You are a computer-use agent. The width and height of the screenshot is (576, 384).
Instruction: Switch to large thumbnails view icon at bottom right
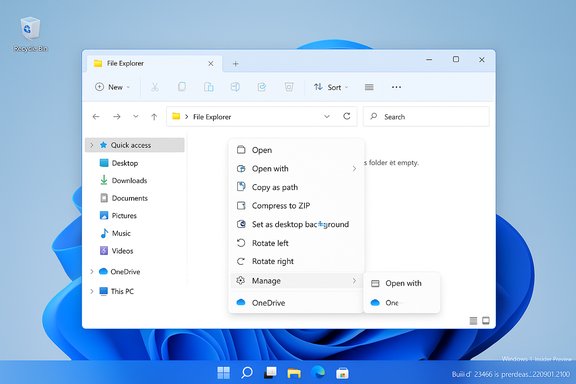coord(486,321)
